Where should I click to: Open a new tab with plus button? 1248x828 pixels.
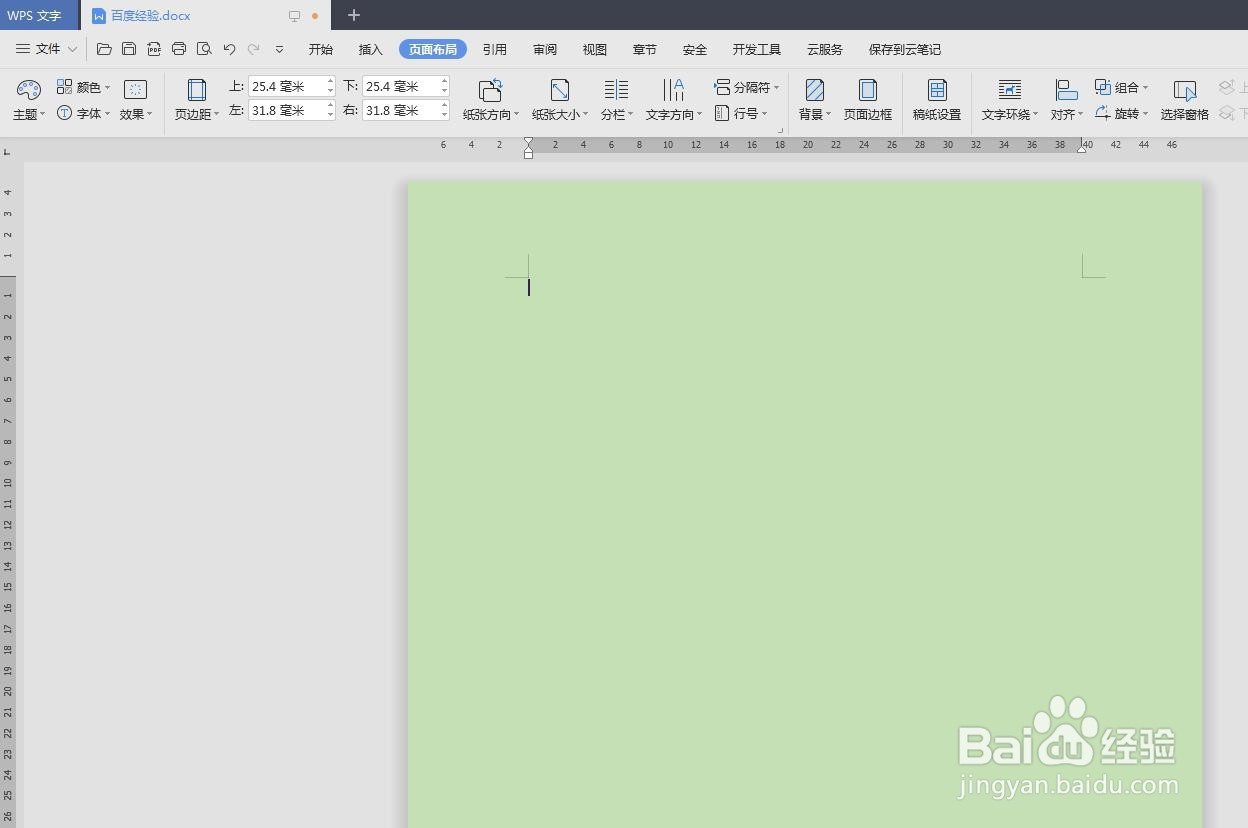click(x=353, y=15)
